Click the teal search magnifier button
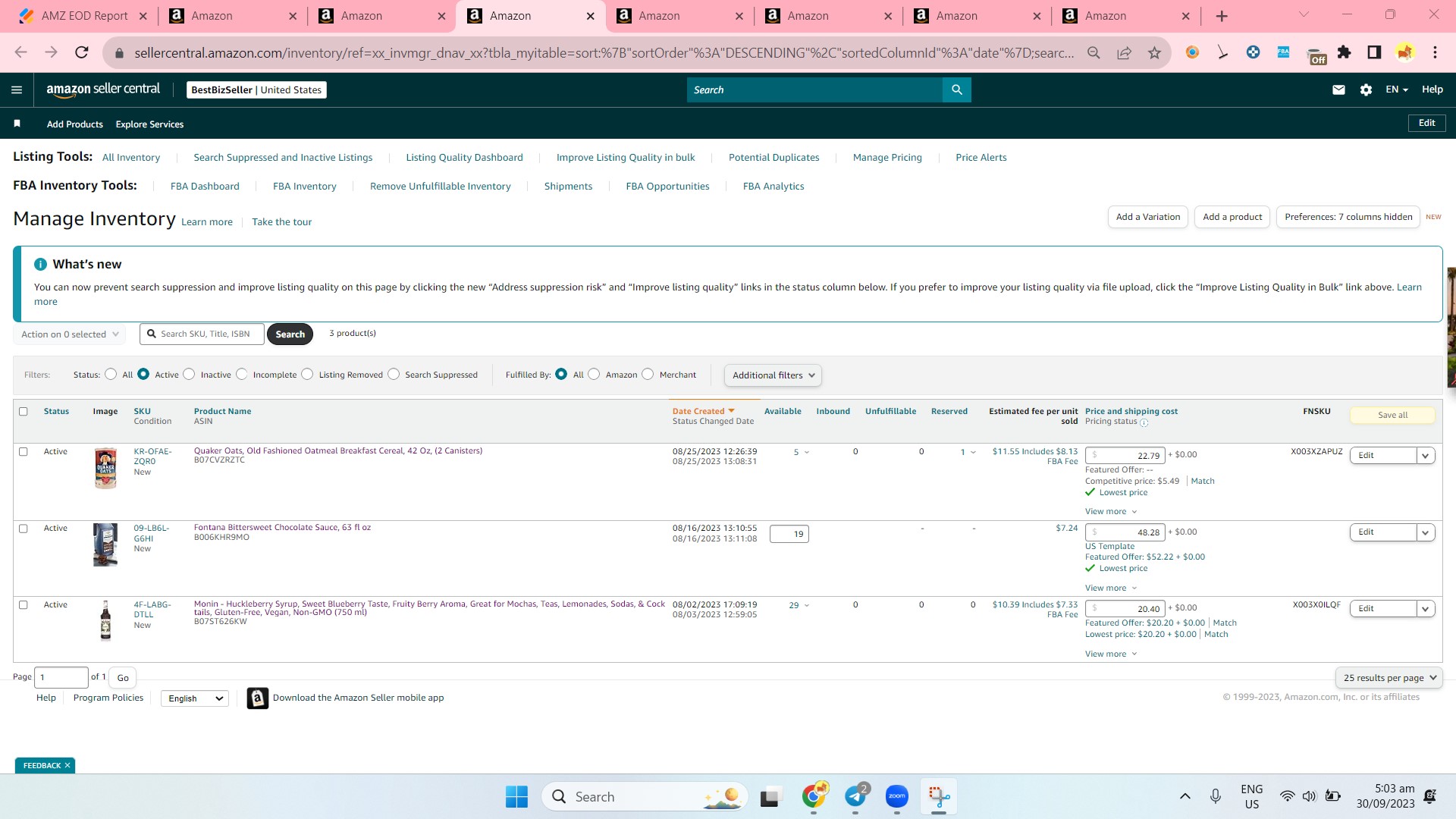The width and height of the screenshot is (1456, 819). click(x=957, y=89)
